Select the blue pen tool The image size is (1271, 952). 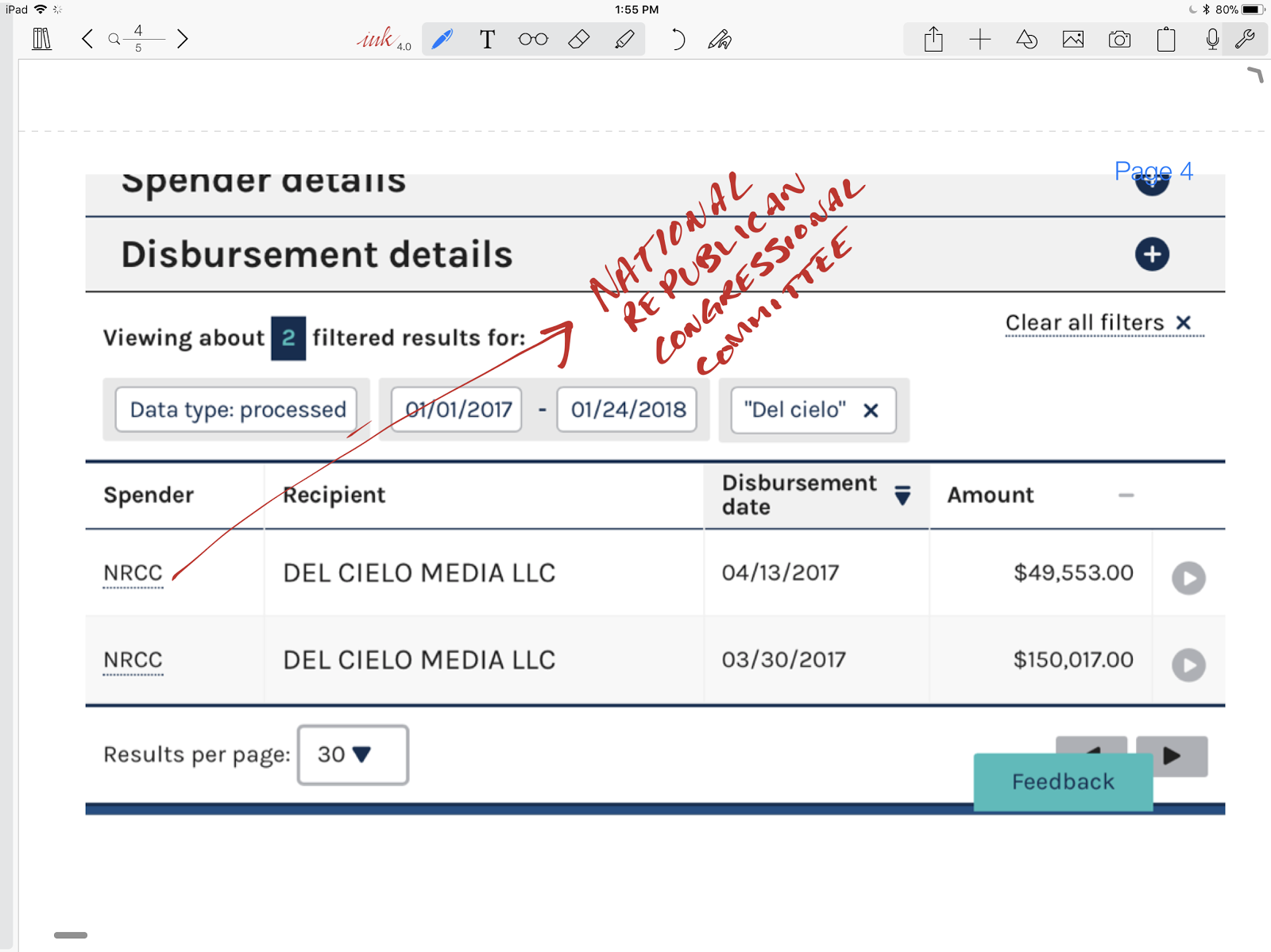442,39
